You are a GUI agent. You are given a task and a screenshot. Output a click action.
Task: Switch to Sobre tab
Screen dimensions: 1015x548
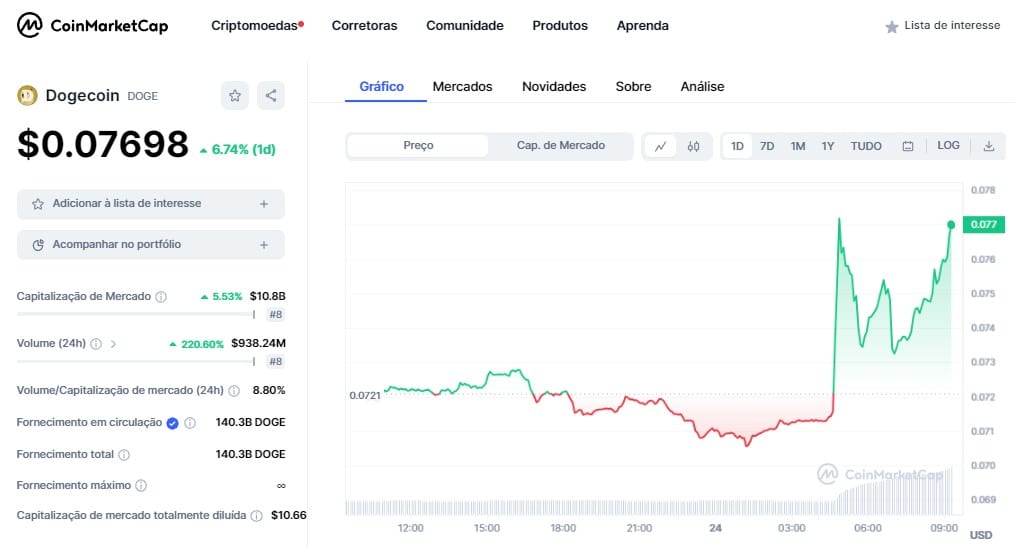point(633,87)
